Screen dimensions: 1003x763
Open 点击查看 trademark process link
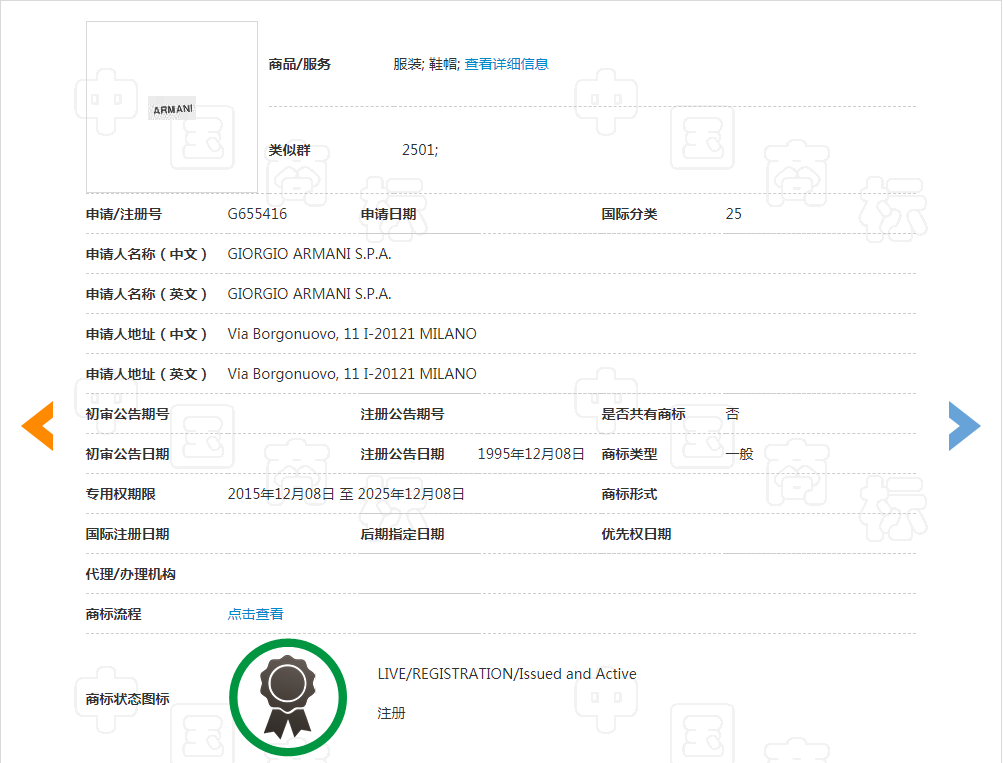(x=255, y=614)
